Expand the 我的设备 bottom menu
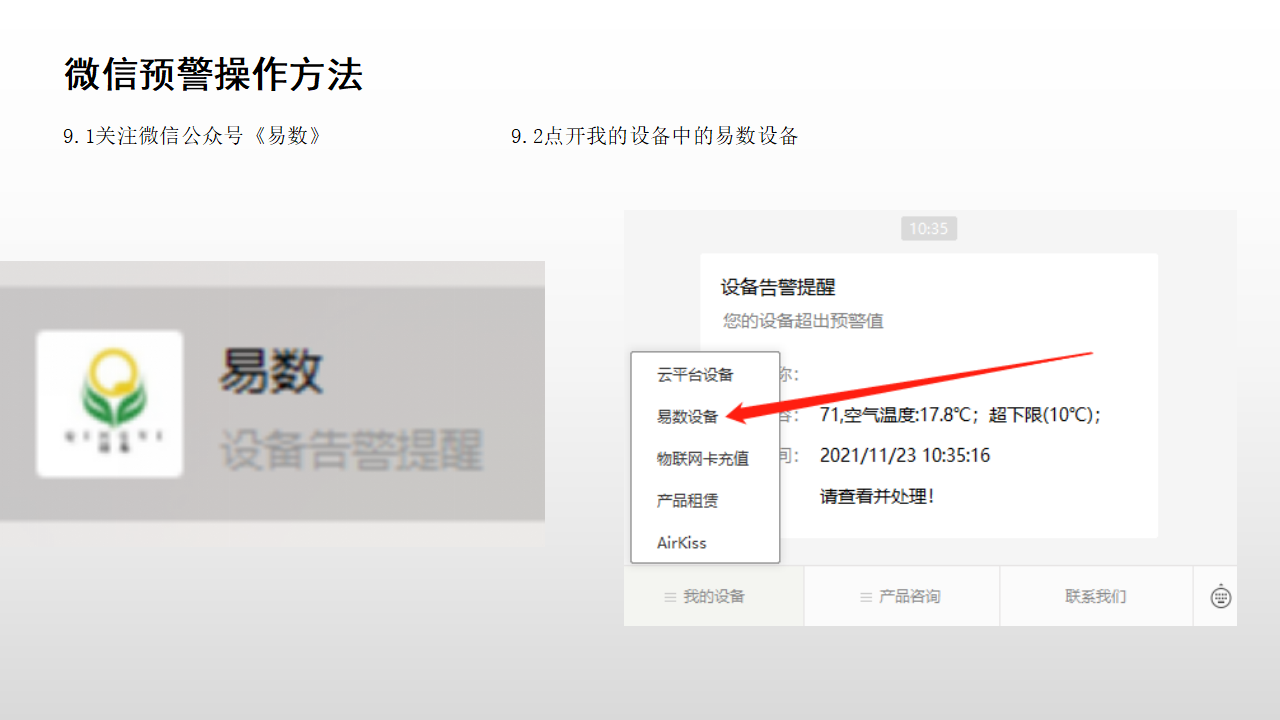Screen dimensions: 1280x720 pyautogui.click(x=714, y=597)
